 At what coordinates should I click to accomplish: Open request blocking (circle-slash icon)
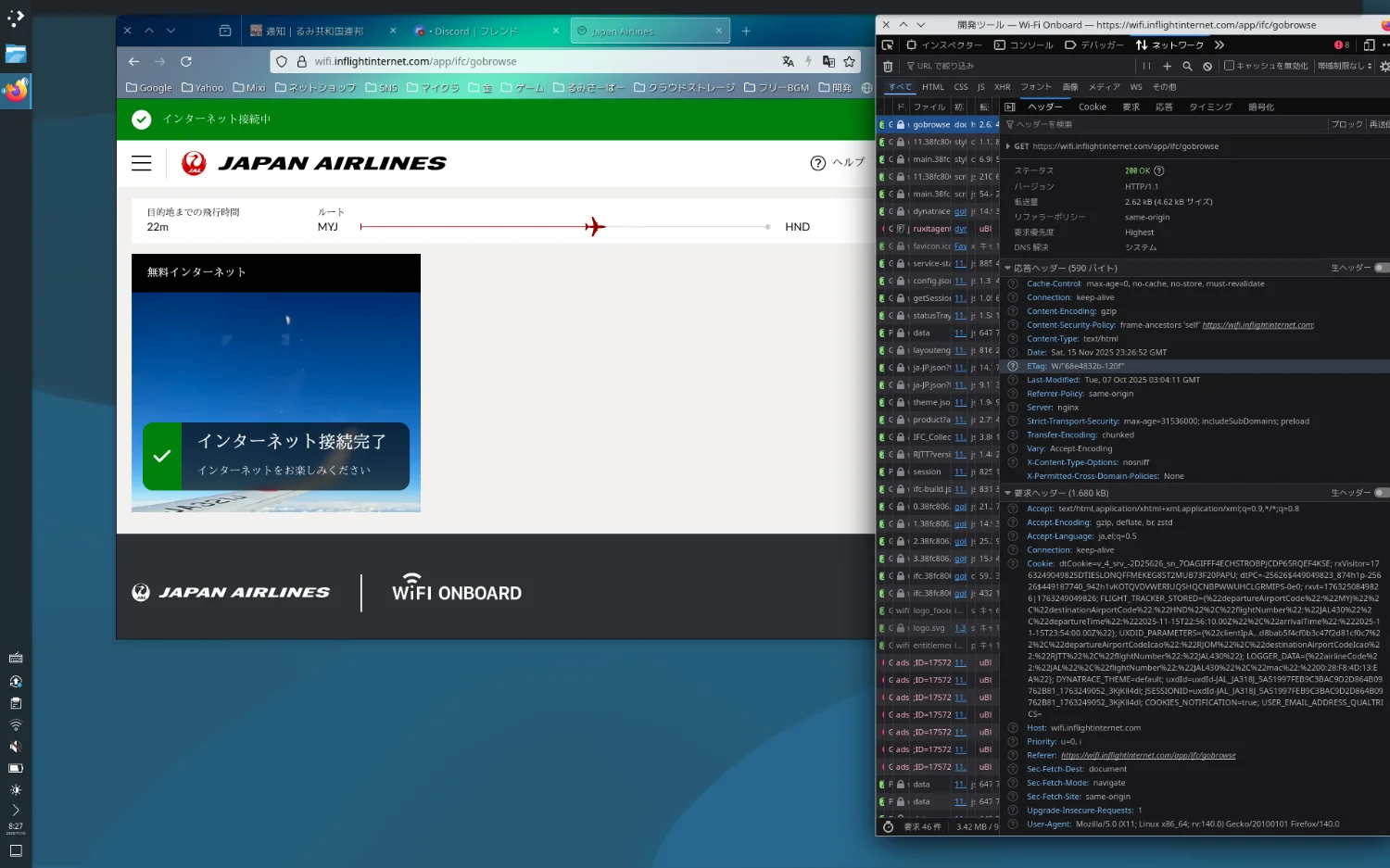[1207, 67]
